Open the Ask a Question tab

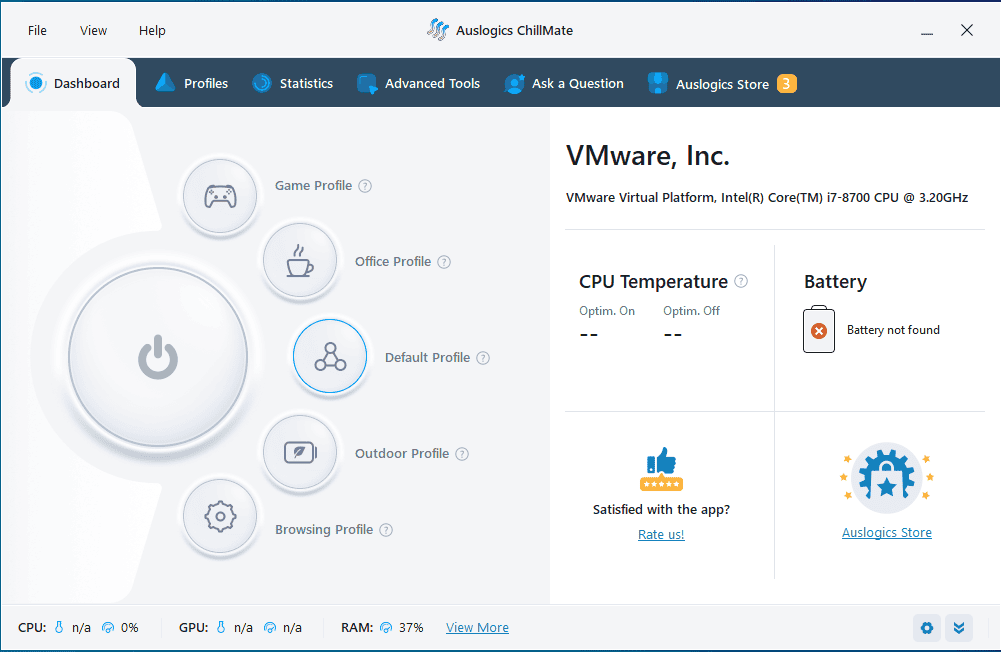pos(564,83)
